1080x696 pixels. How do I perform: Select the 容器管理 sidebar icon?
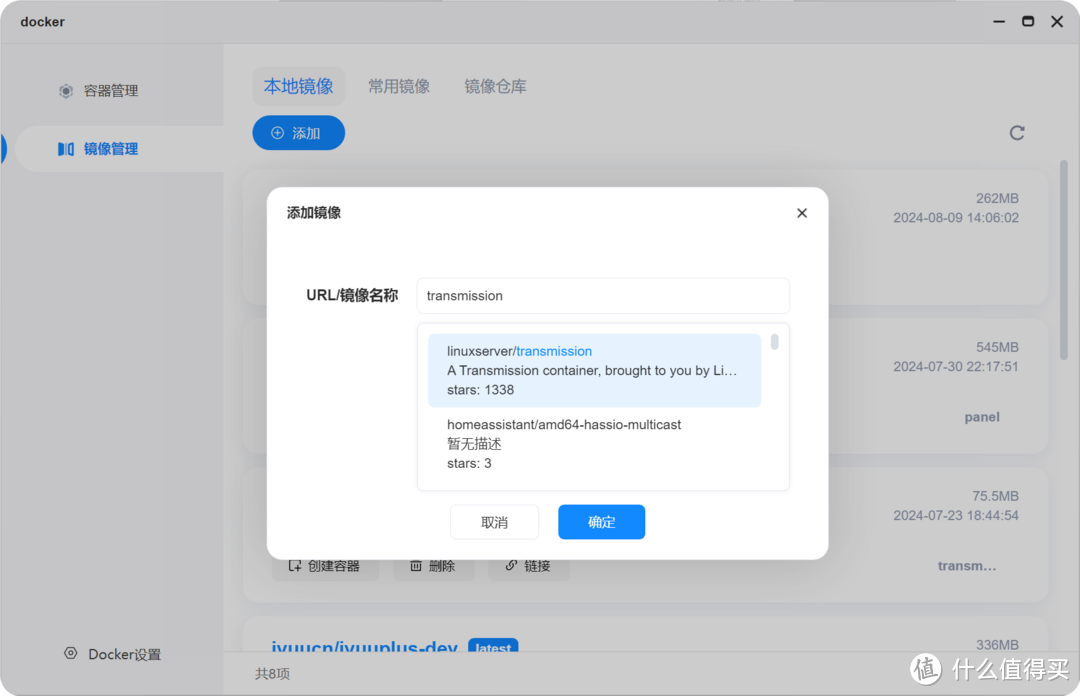coord(66,90)
